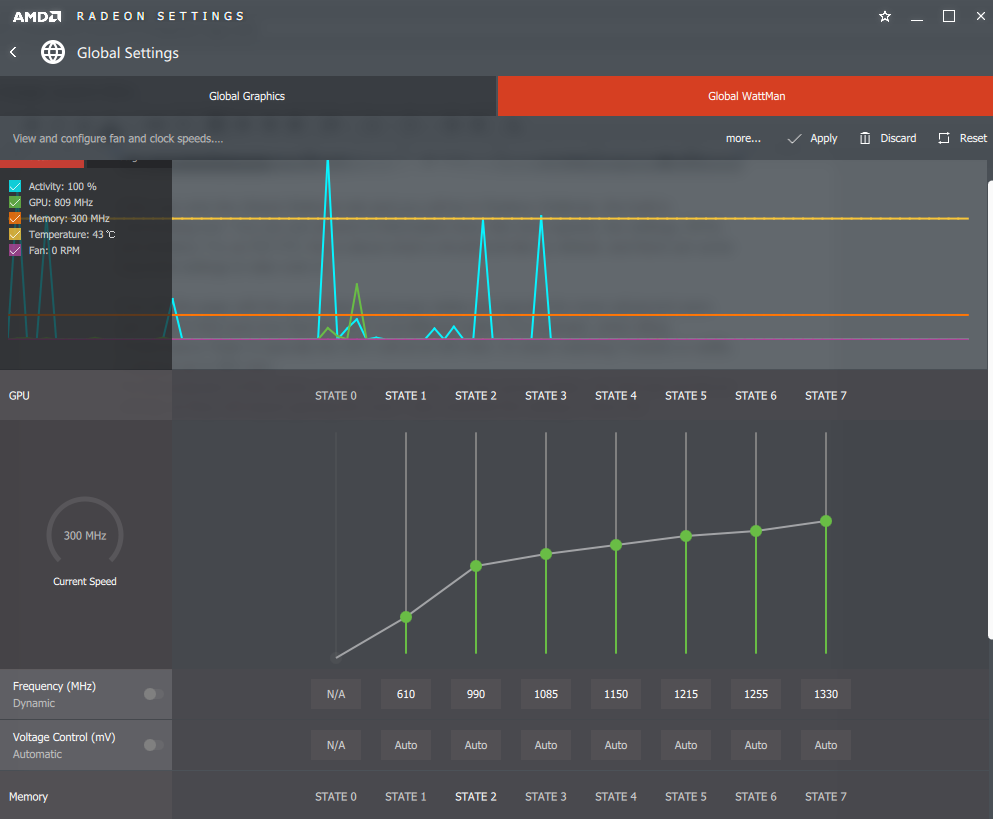
Task: Click the GPU State 4 slider handle
Action: pos(616,545)
